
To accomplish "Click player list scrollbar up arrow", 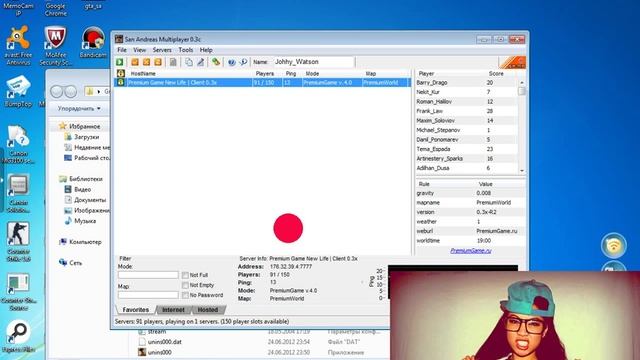I will 522,82.
